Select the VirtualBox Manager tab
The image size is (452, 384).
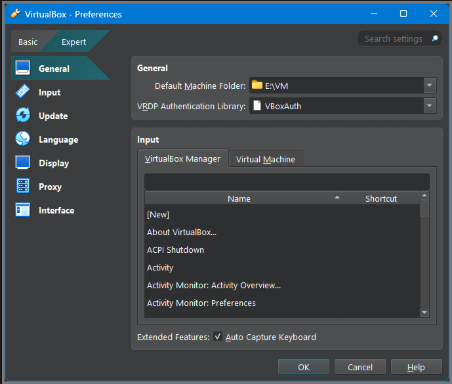pos(183,159)
